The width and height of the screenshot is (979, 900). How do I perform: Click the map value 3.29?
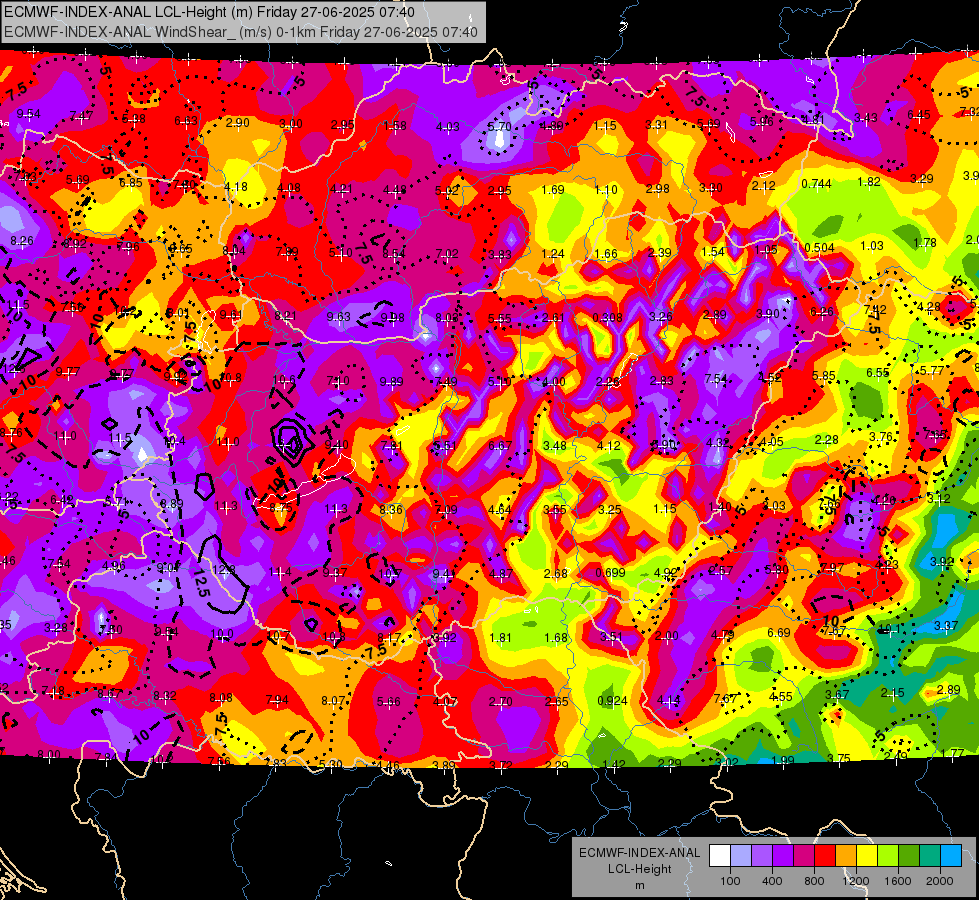point(922,179)
